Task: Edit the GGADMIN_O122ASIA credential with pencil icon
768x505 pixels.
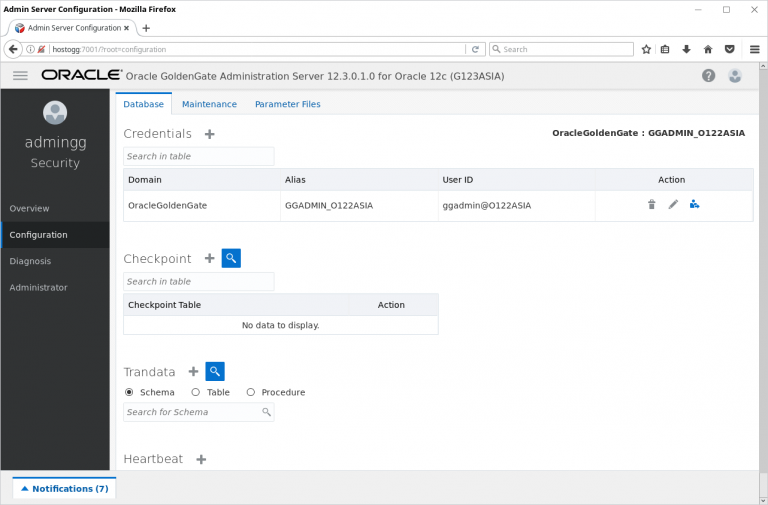Action: point(673,205)
